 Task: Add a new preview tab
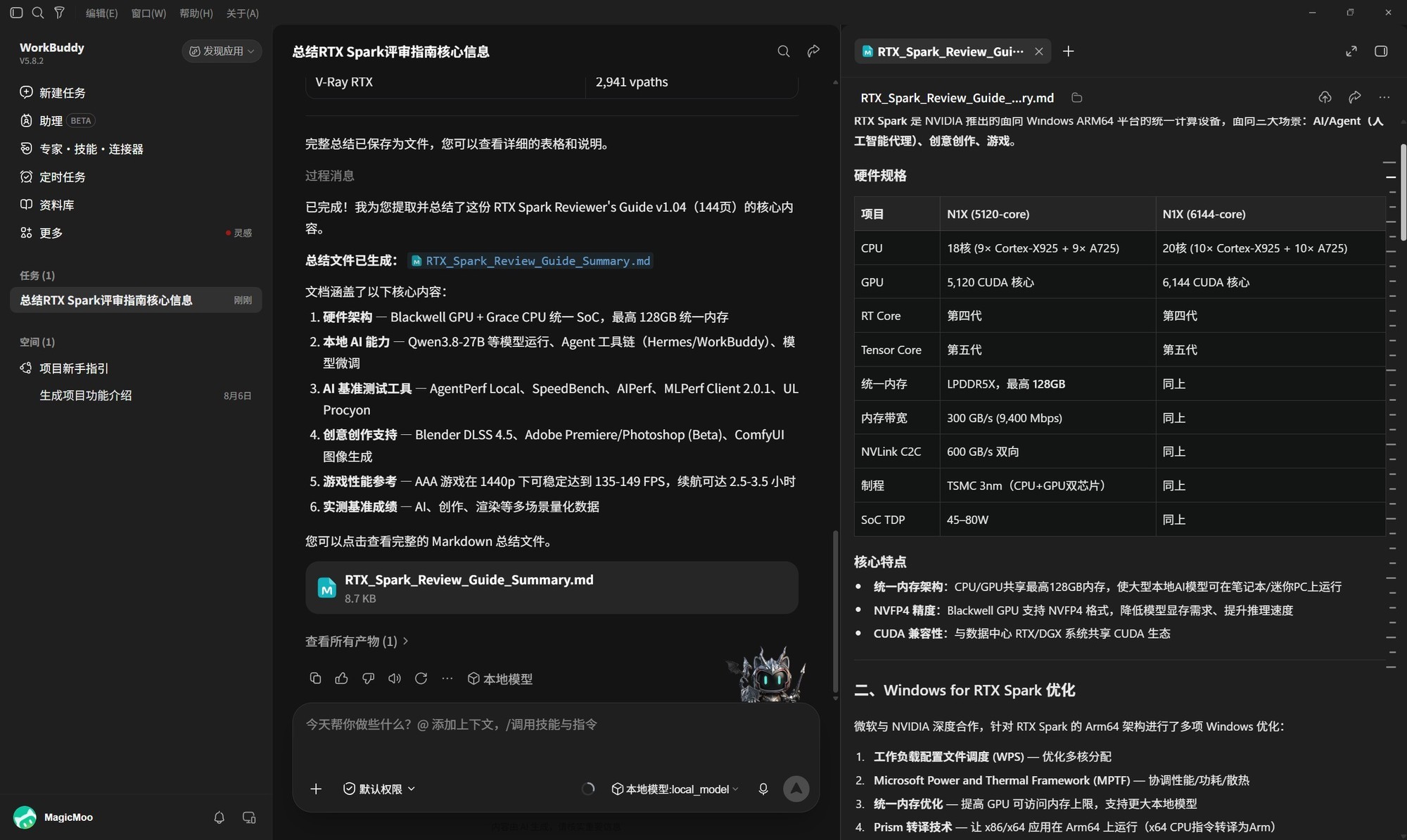[x=1068, y=51]
